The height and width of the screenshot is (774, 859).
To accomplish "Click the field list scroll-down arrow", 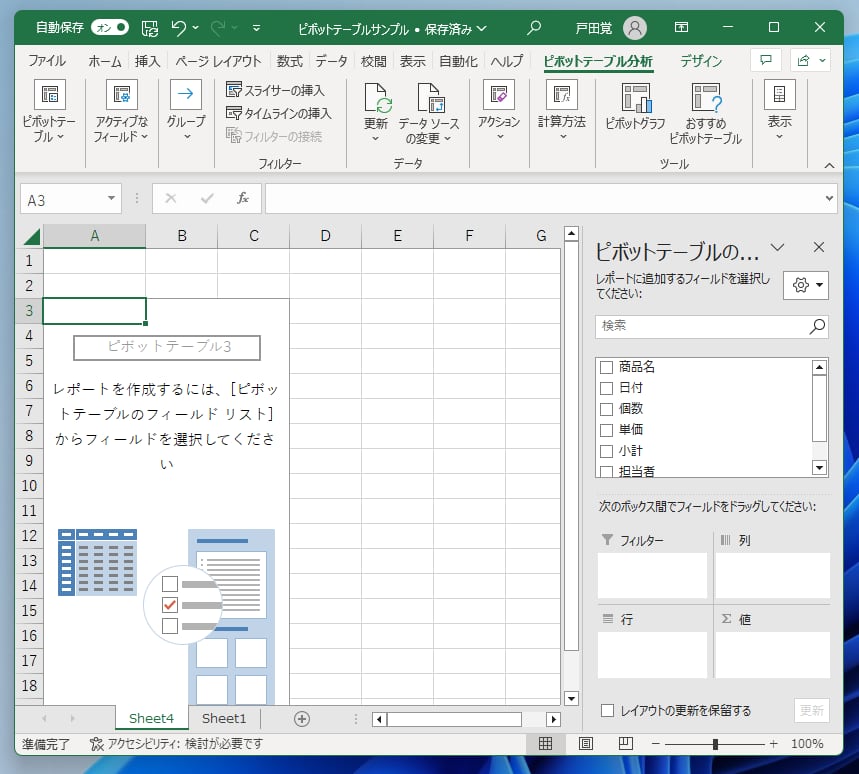I will (819, 467).
